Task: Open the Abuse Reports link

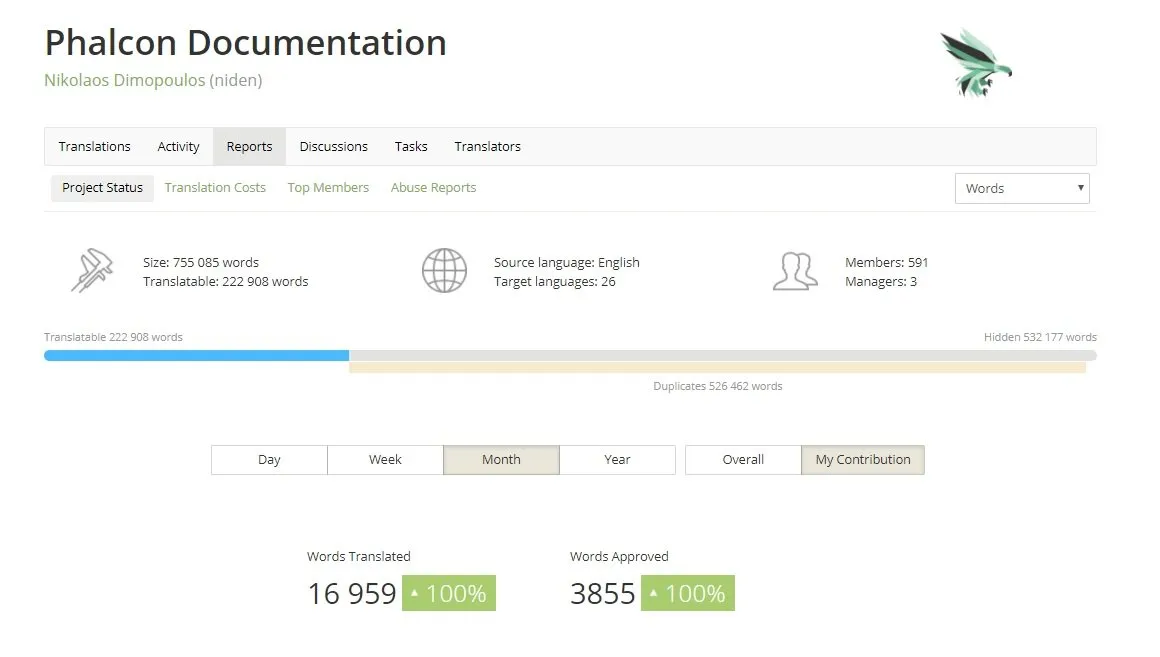Action: coord(434,188)
